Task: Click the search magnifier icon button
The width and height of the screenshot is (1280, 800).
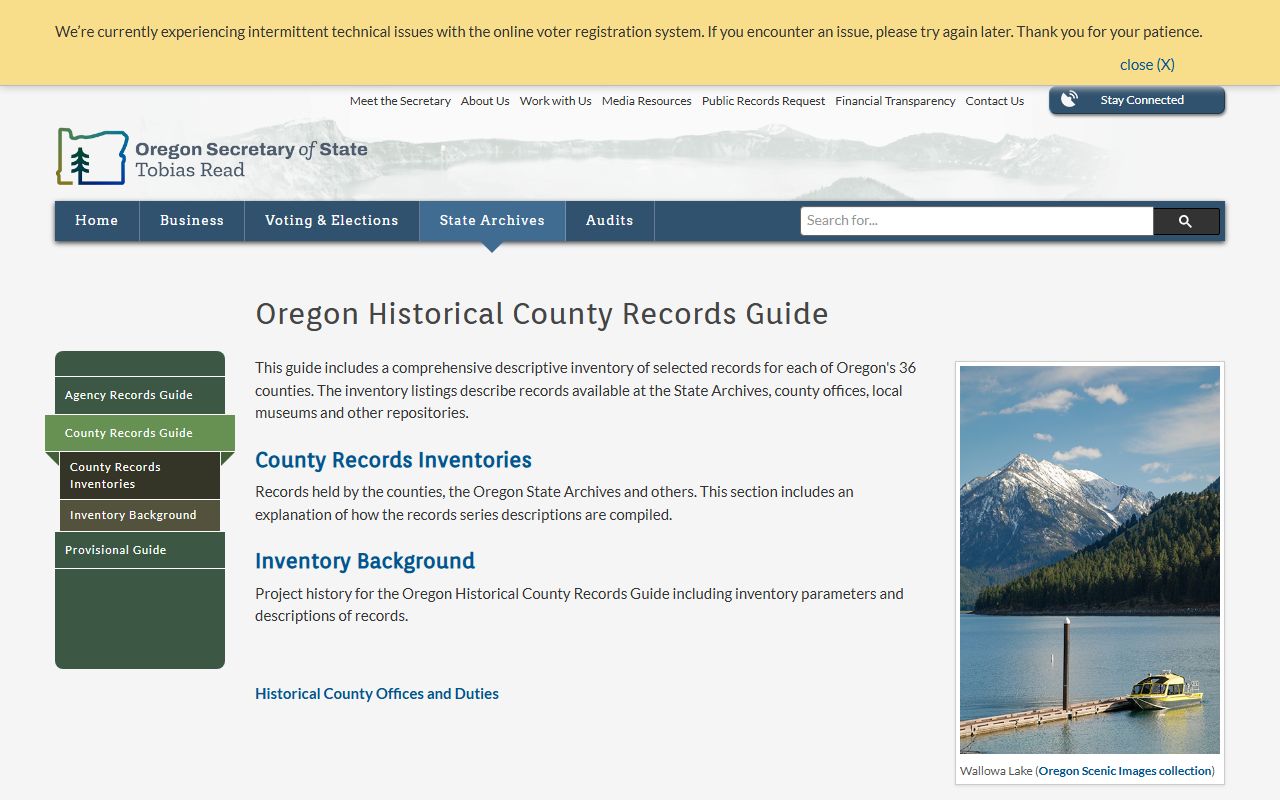Action: [1186, 221]
